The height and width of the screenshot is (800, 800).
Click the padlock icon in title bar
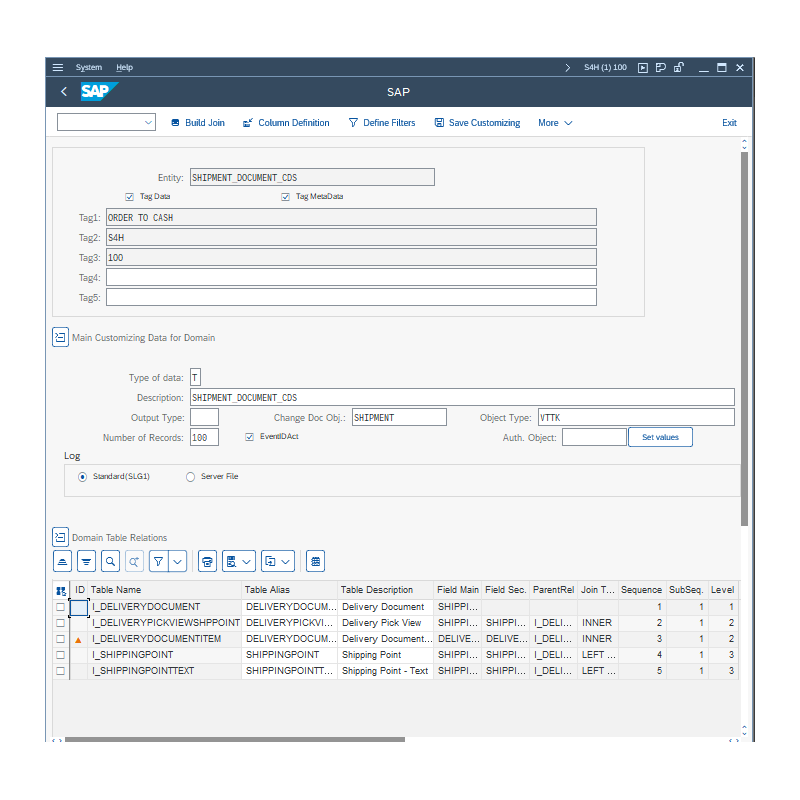click(679, 67)
